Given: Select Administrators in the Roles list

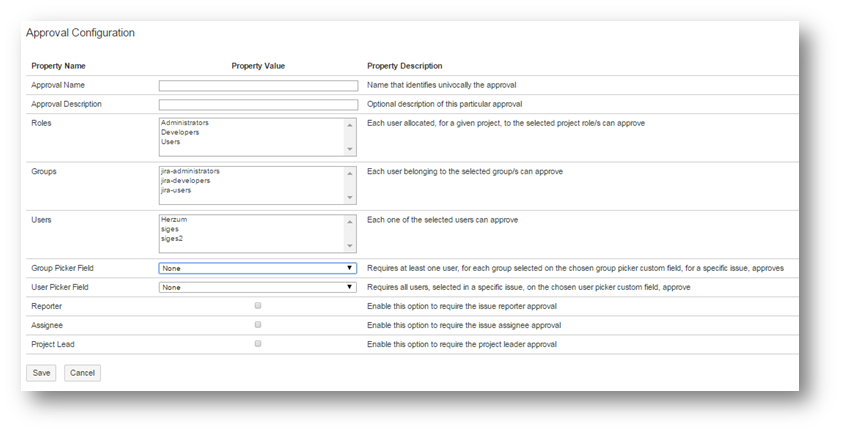Looking at the screenshot, I should tap(184, 123).
